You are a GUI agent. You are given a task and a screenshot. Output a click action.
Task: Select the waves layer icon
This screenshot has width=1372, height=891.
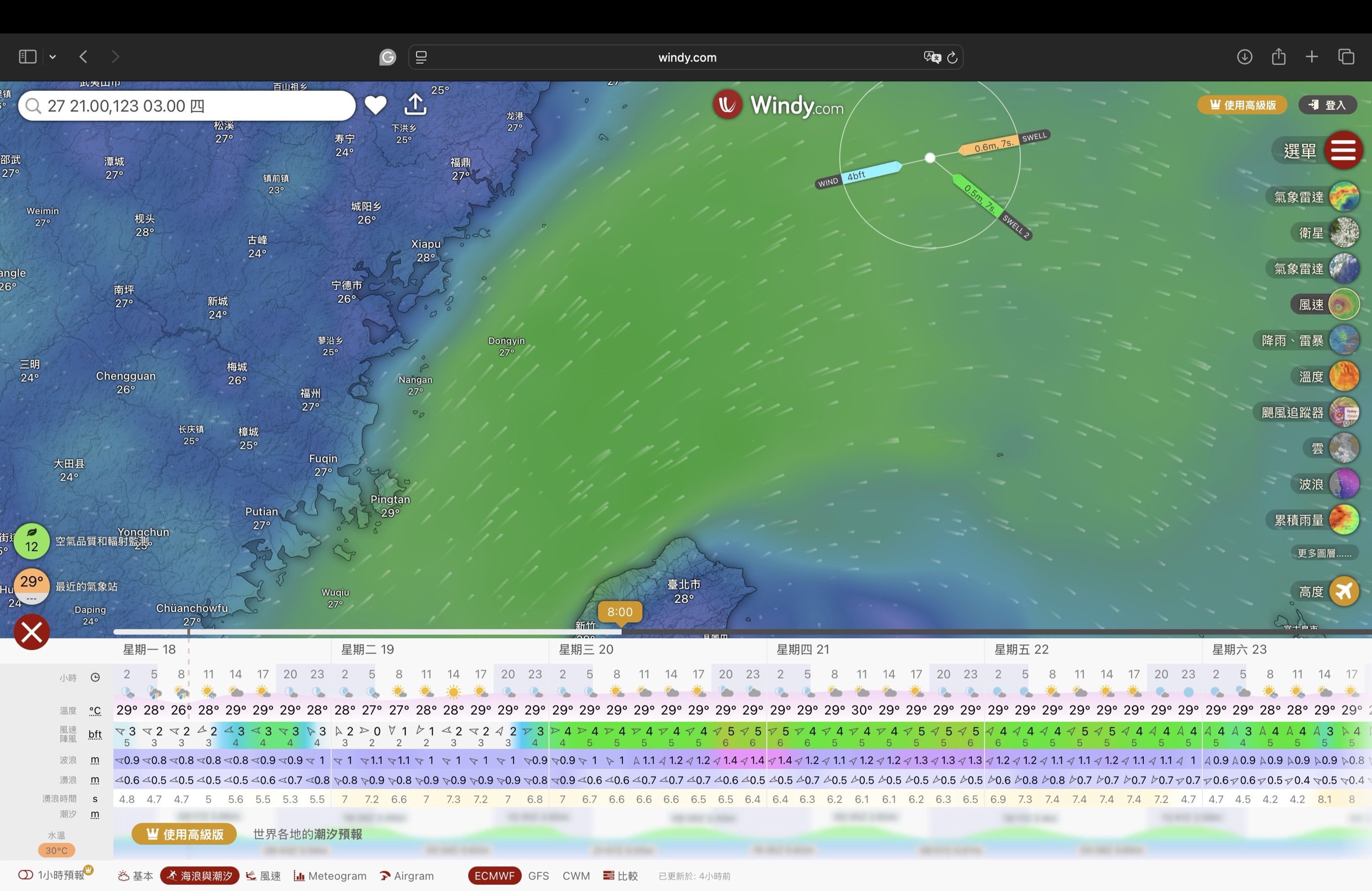click(1344, 484)
